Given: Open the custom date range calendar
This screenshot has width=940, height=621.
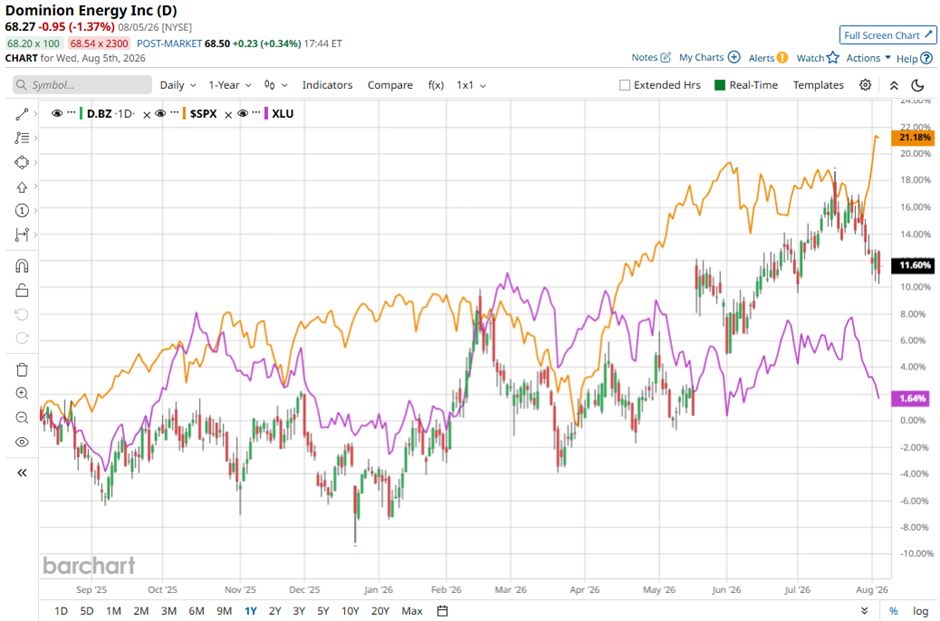Looking at the screenshot, I should 442,611.
